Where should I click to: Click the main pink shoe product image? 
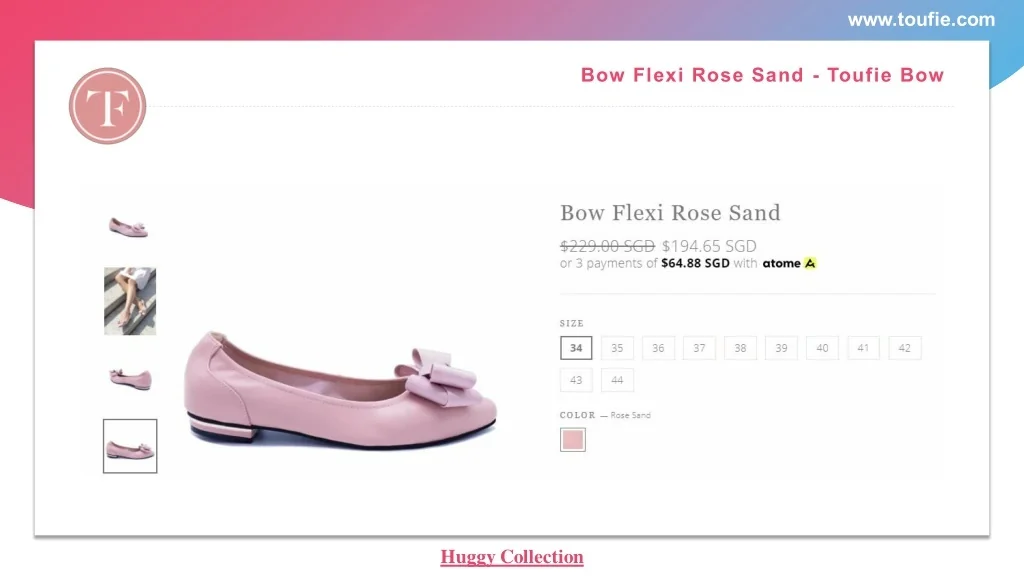(x=340, y=385)
